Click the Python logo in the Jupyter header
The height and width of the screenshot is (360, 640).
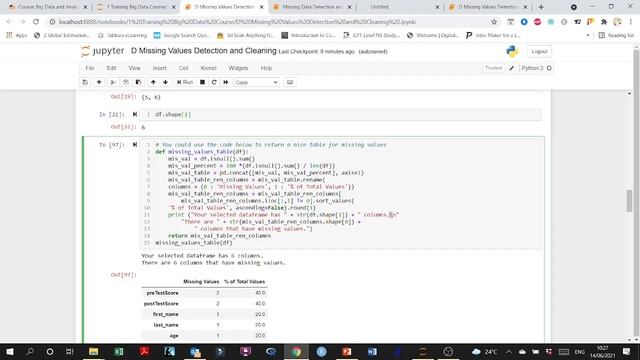pyautogui.click(x=512, y=51)
